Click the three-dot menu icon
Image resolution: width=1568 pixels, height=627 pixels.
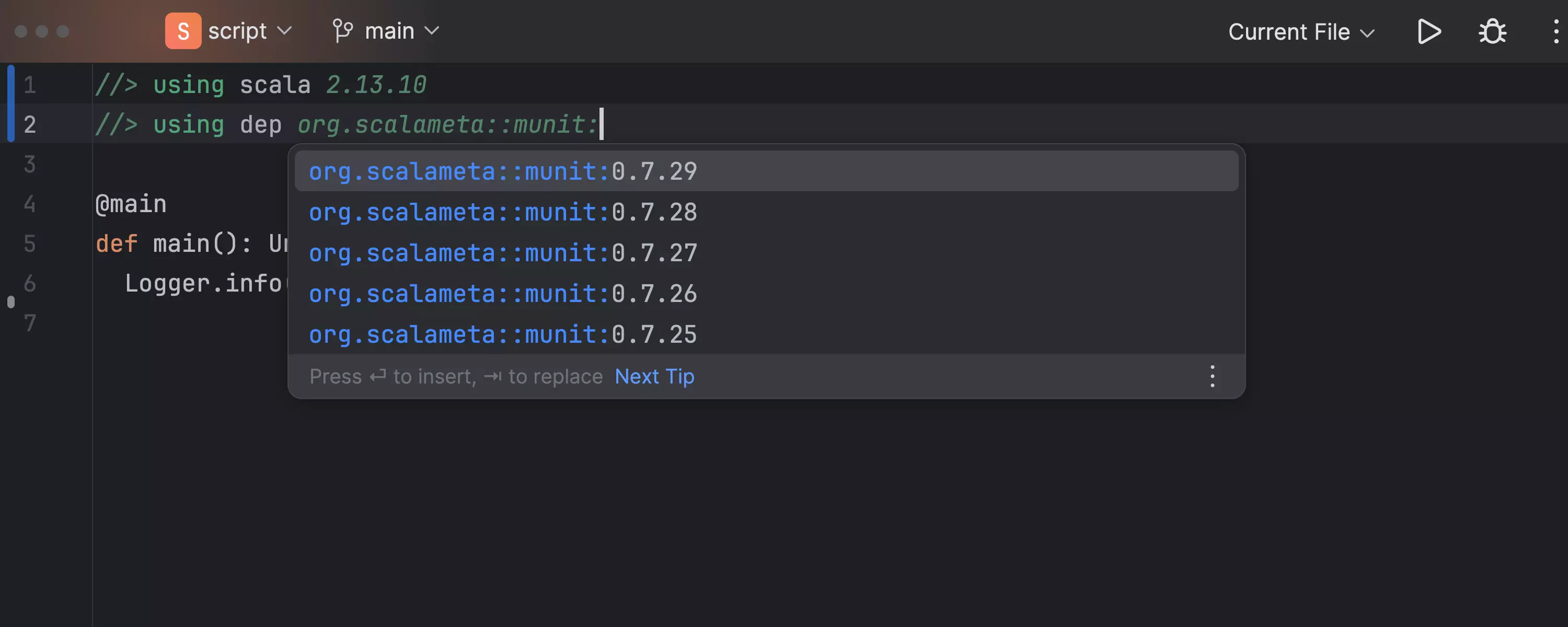[x=1213, y=376]
